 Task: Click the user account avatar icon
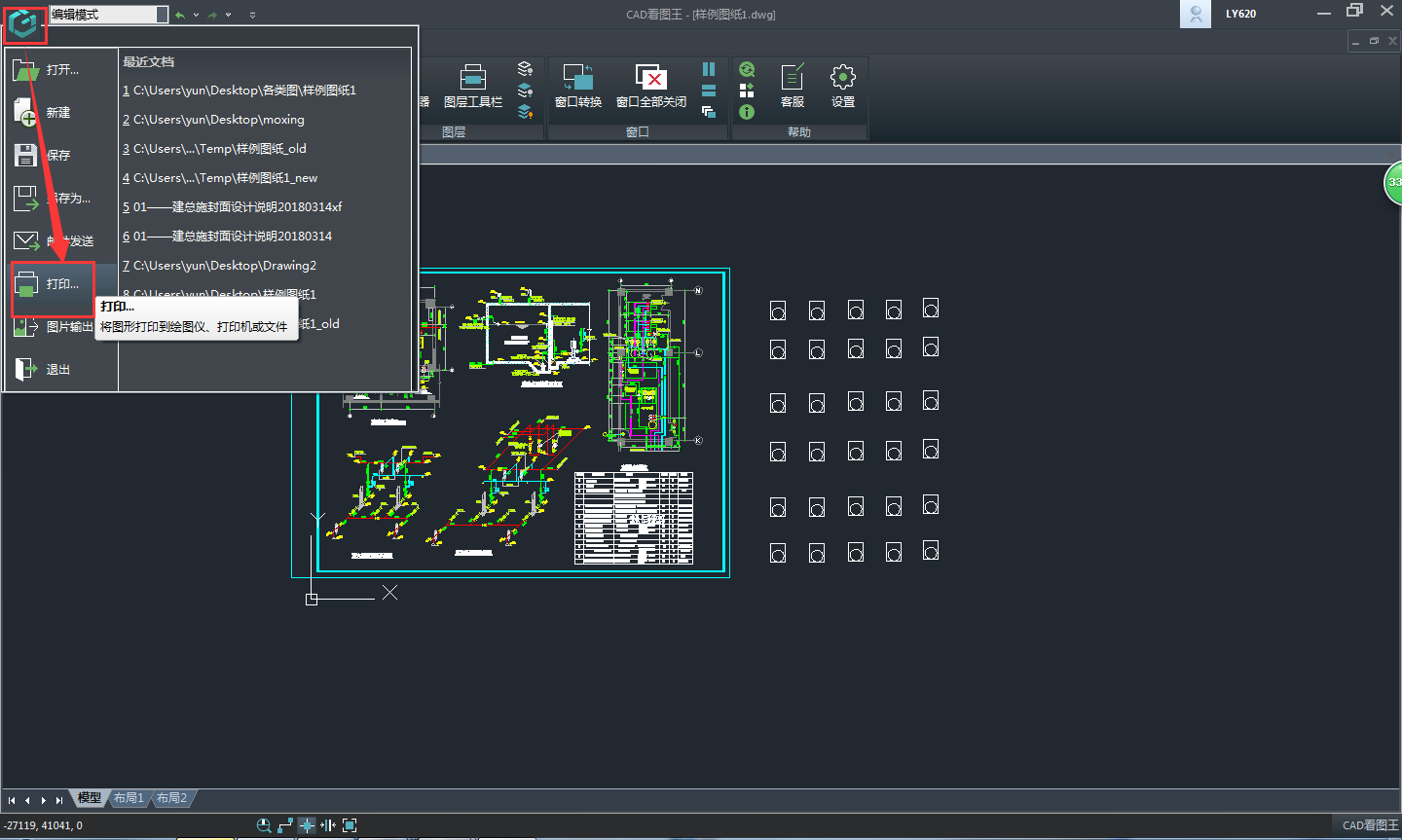[x=1195, y=15]
